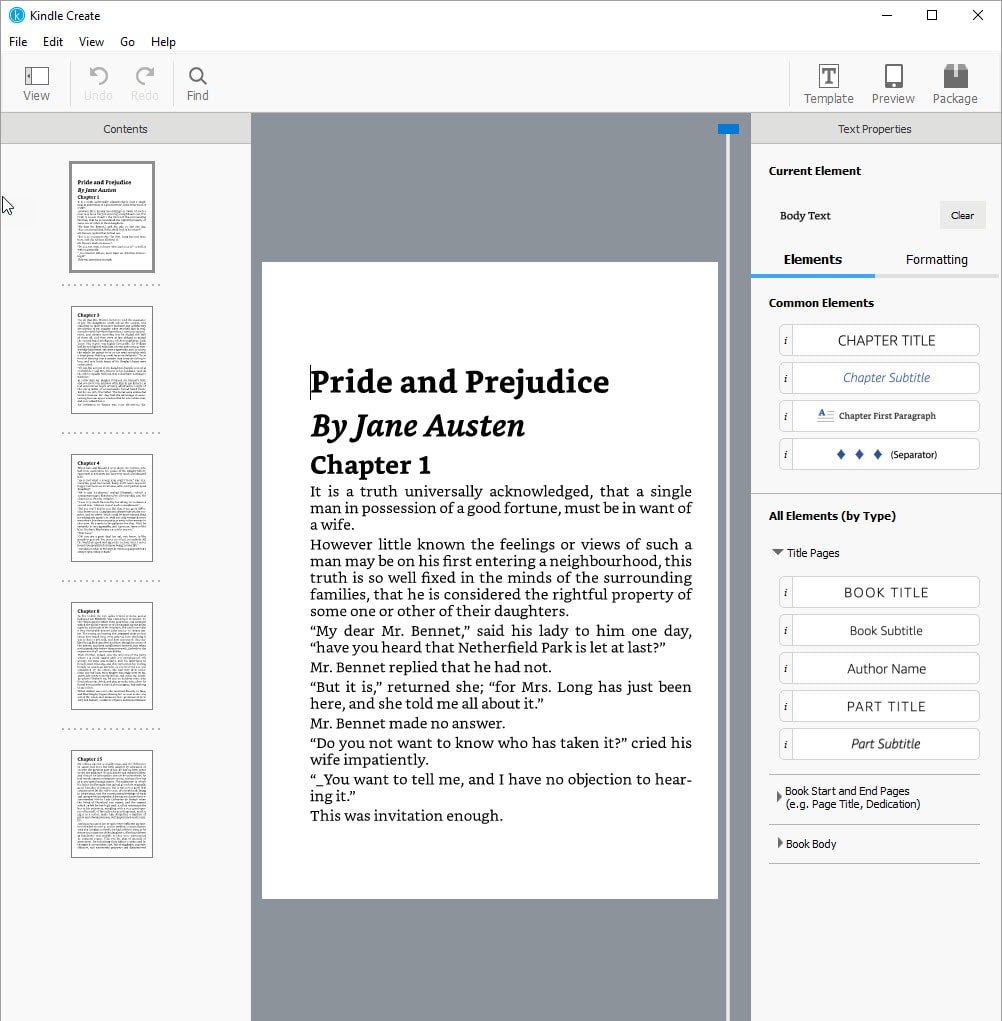Open the Help menu

point(163,42)
